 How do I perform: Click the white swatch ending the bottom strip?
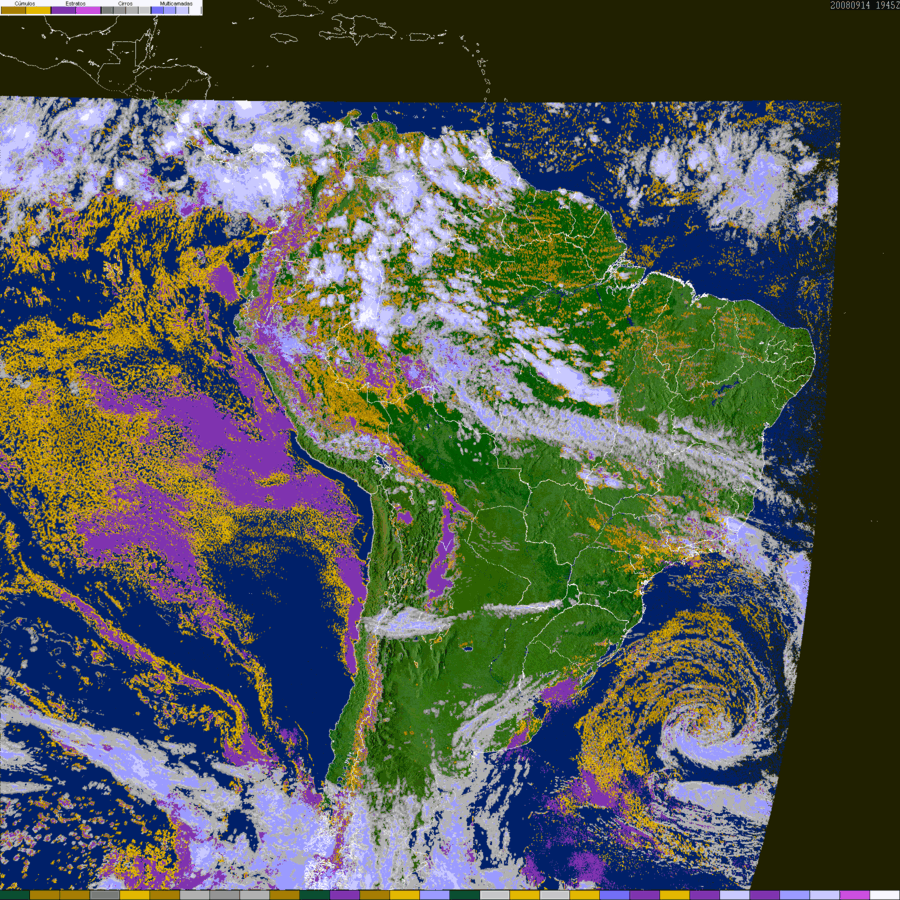tap(885, 895)
